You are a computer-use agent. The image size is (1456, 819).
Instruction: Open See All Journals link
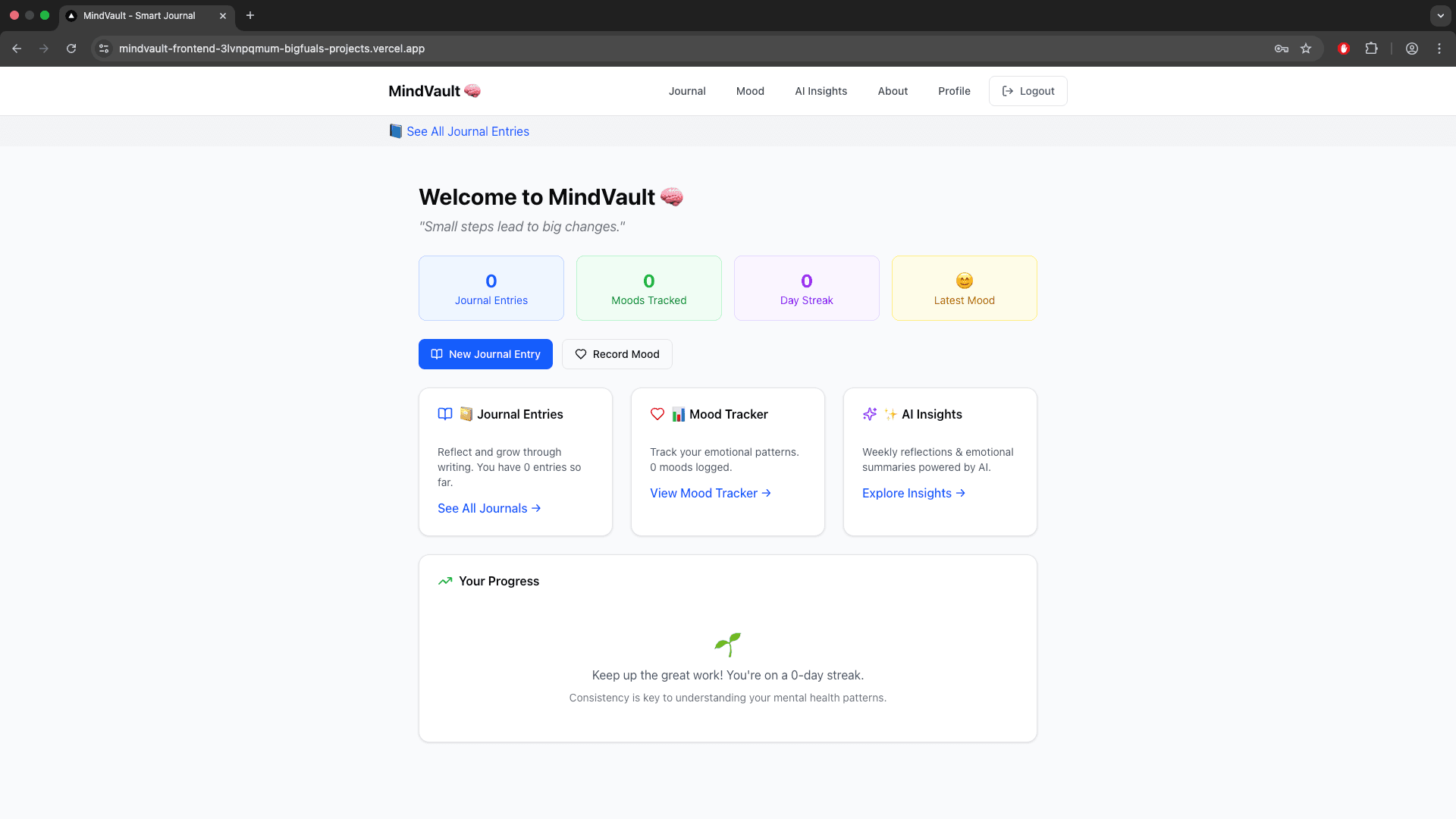[x=489, y=508]
